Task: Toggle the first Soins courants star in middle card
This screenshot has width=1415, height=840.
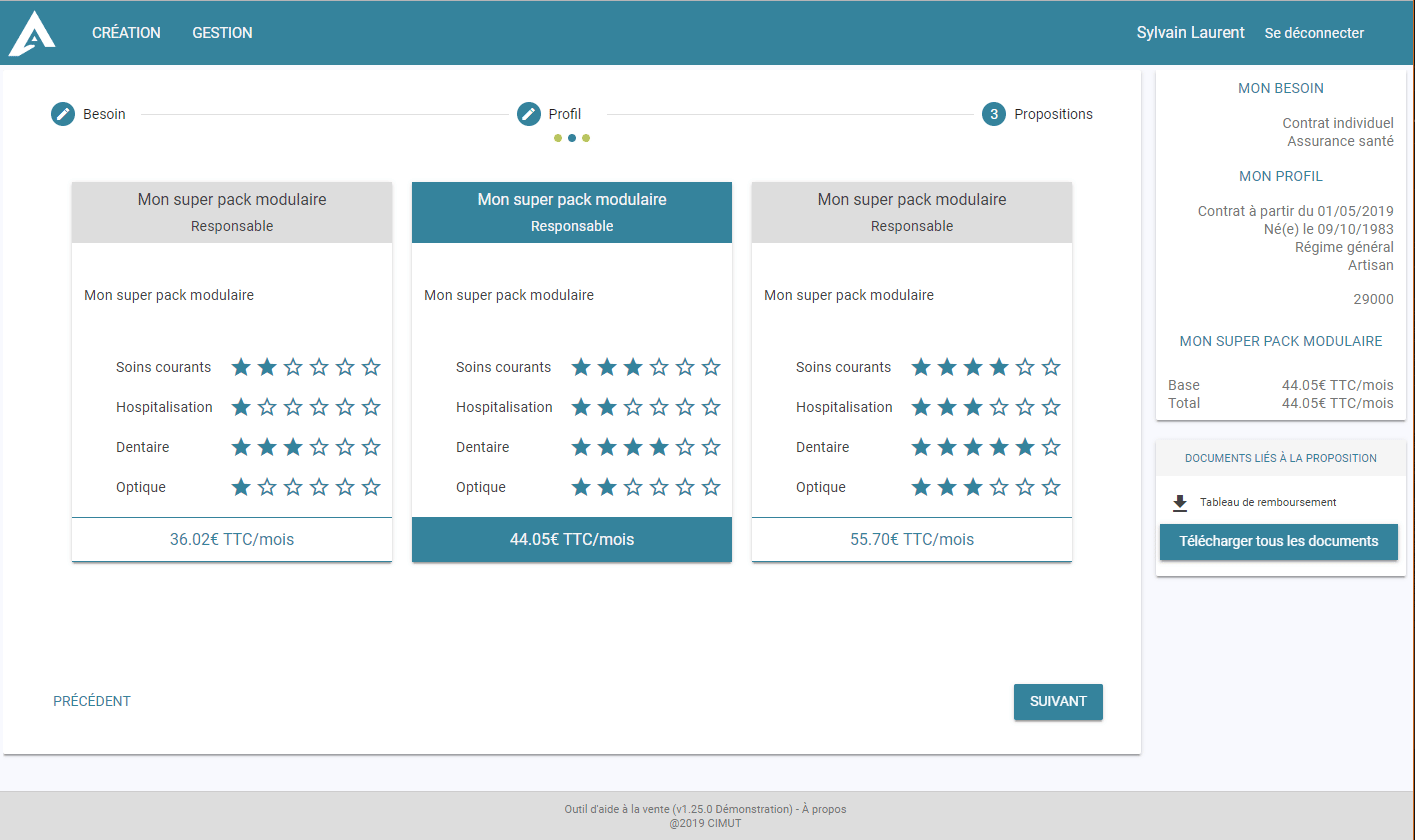Action: [x=581, y=367]
